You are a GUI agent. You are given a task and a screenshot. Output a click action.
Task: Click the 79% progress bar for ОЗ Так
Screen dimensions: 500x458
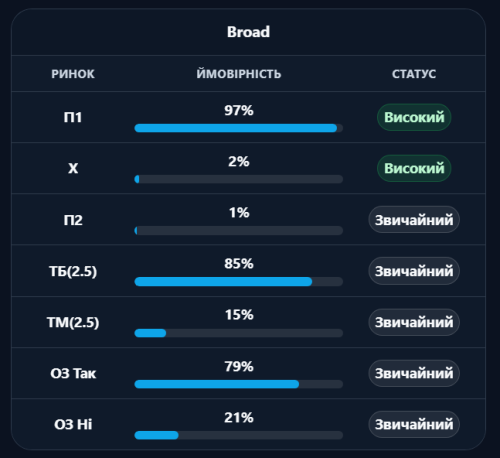point(239,384)
